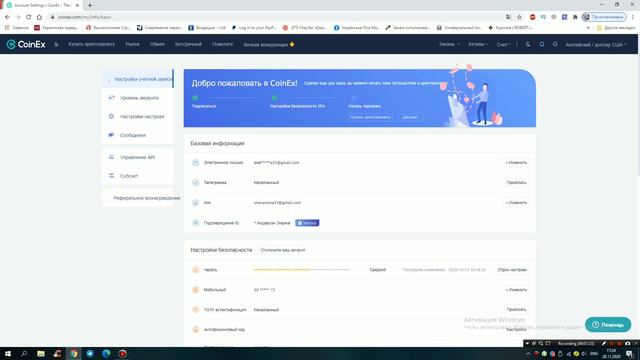The image size is (640, 360).
Task: Click the TOTP authentication row icon
Action: 196,310
